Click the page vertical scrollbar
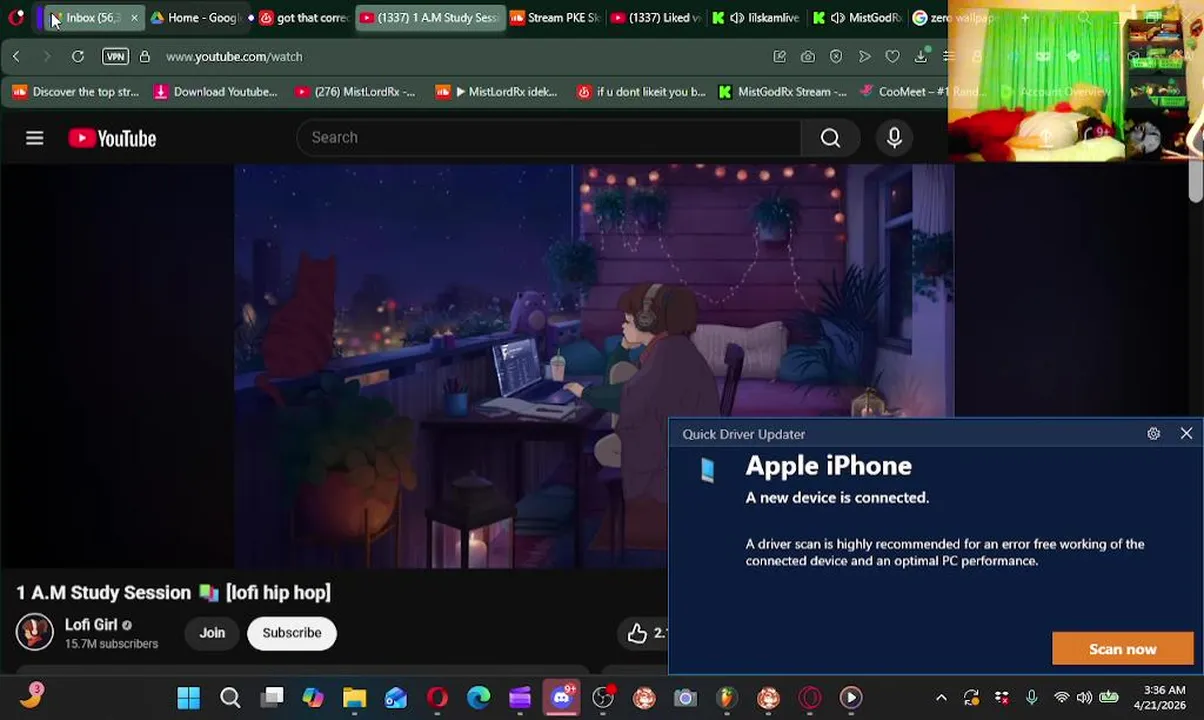 pyautogui.click(x=1195, y=180)
